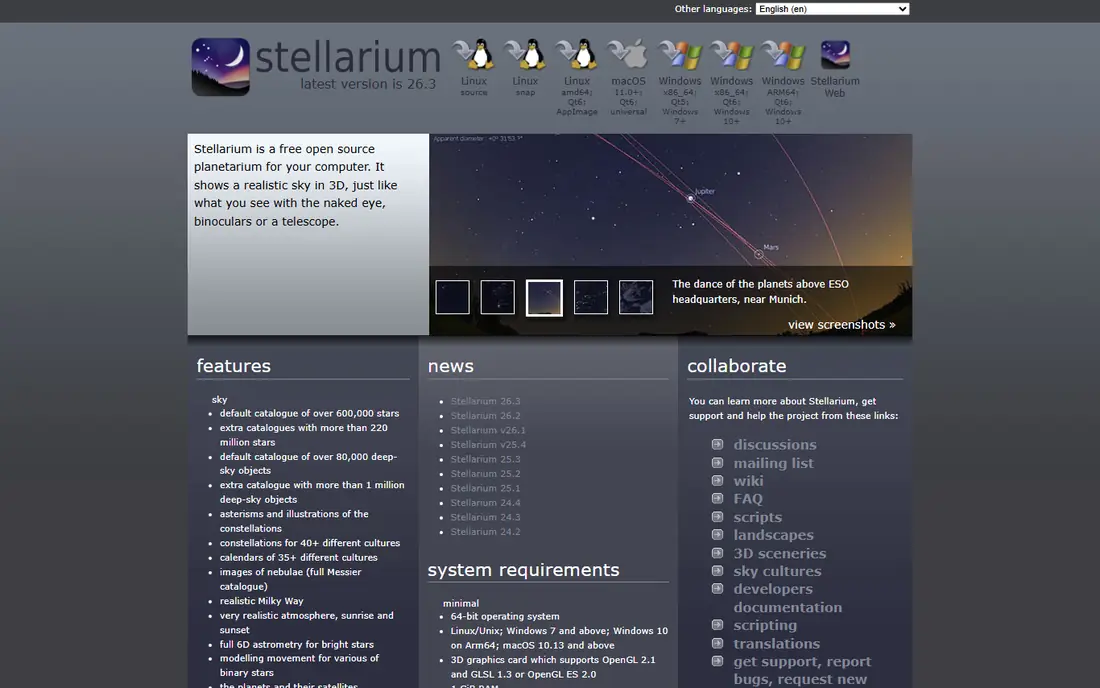Open the Stellarium 25.2 news item
Viewport: 1100px width, 688px height.
(x=485, y=474)
